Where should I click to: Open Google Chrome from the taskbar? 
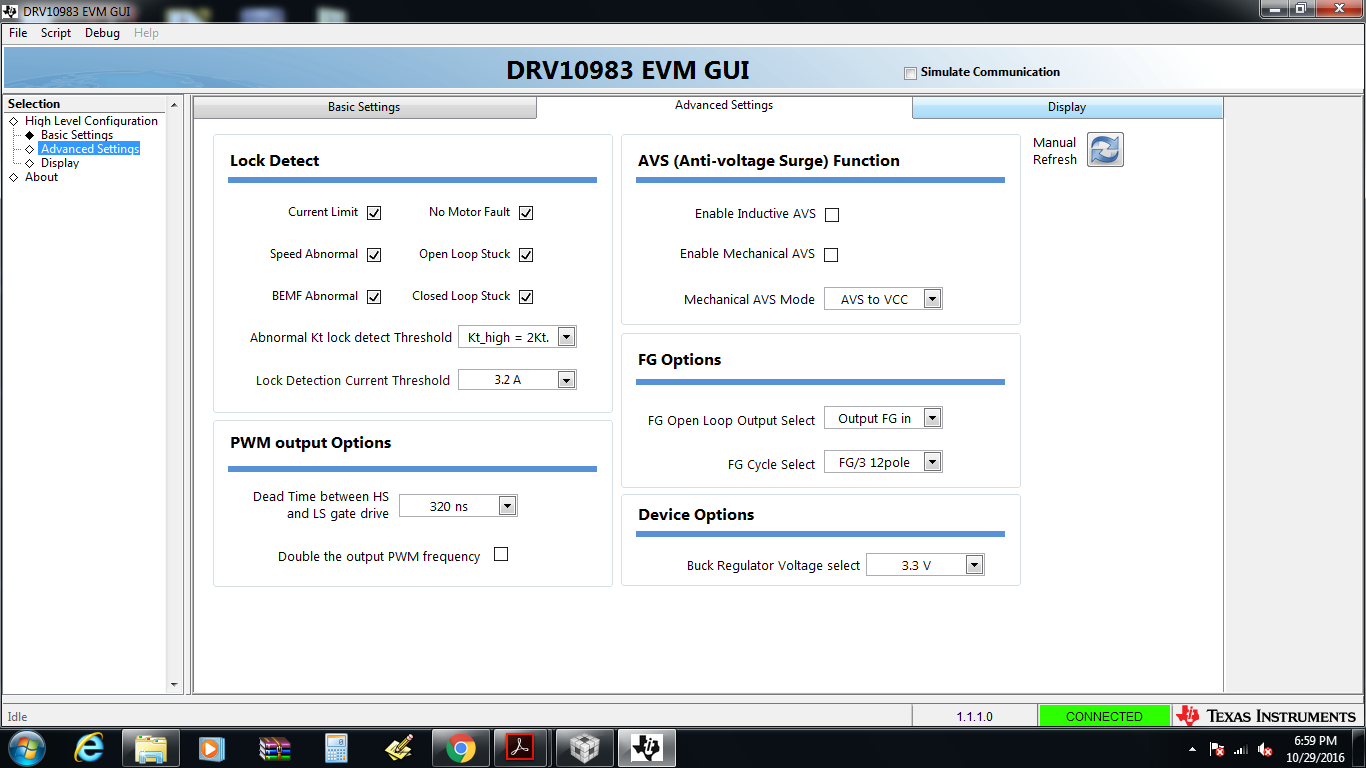(461, 747)
